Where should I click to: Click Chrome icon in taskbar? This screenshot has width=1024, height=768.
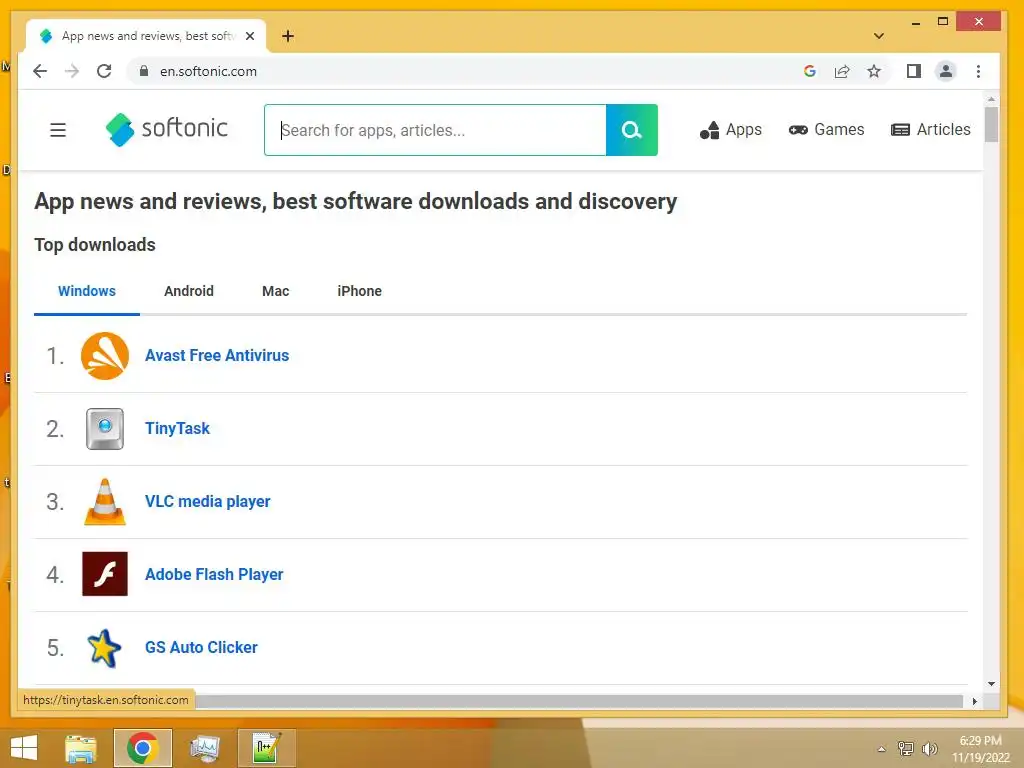(143, 748)
